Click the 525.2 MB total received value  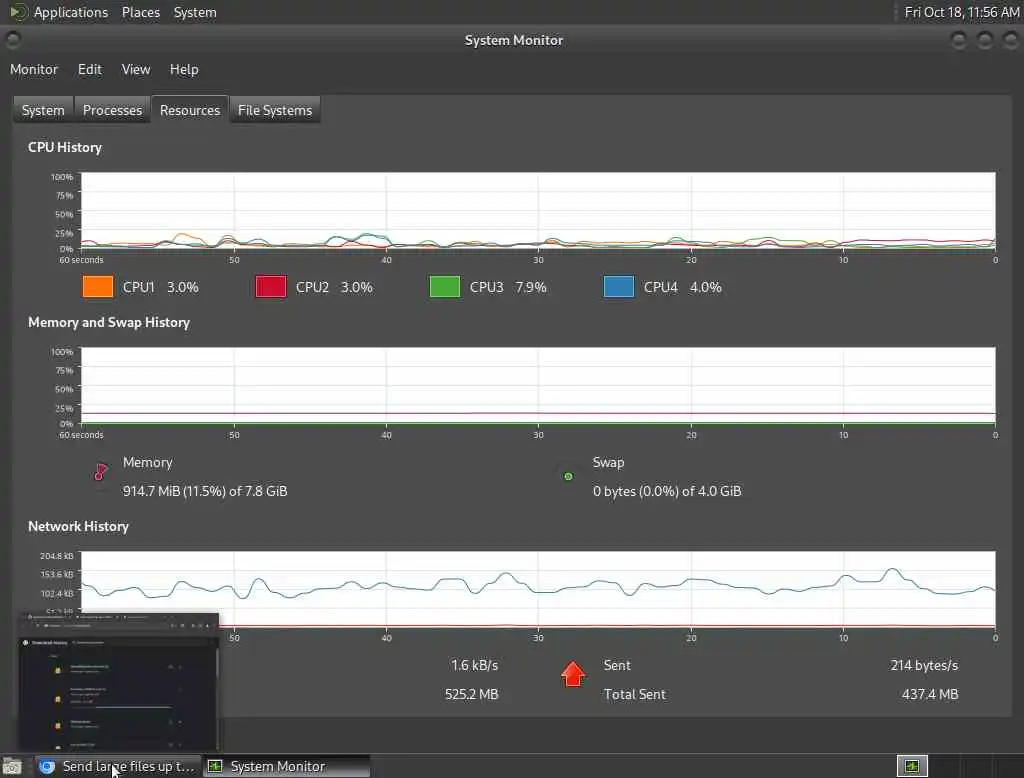[472, 694]
